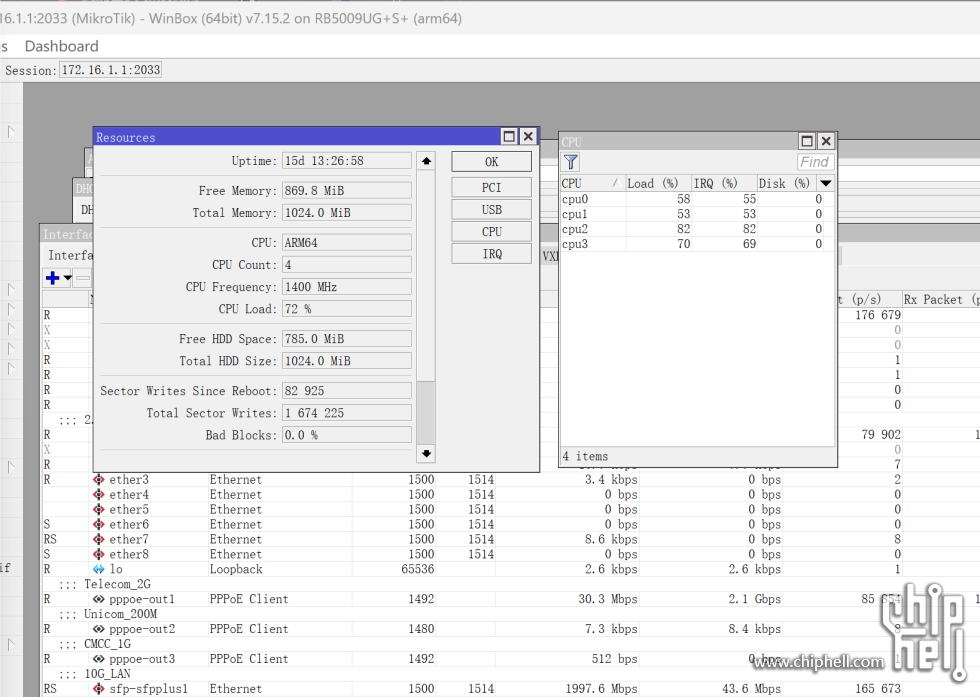Click the ether6 ethernet icon
The height and width of the screenshot is (697, 980).
[x=99, y=524]
